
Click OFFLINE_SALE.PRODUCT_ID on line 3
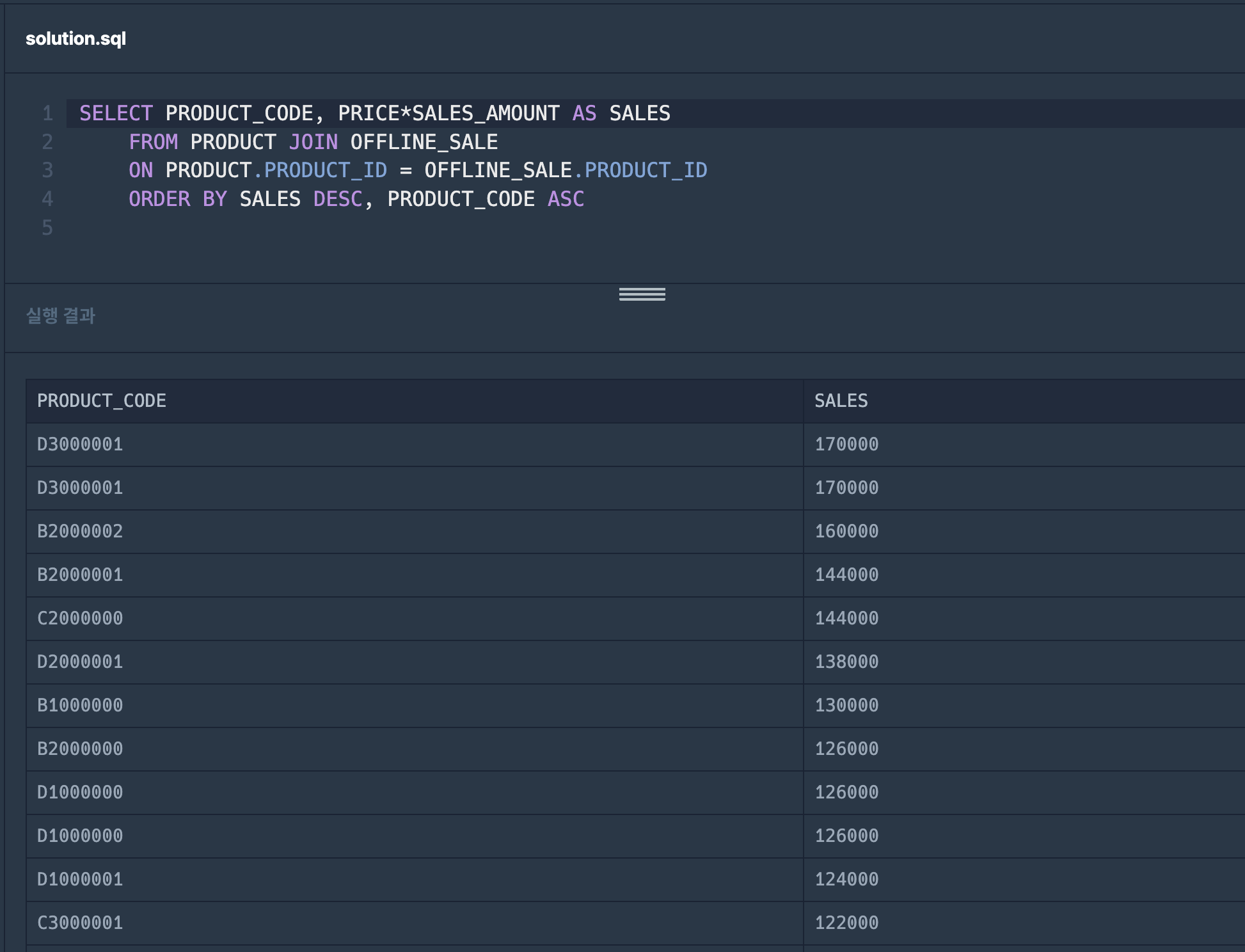click(x=565, y=171)
